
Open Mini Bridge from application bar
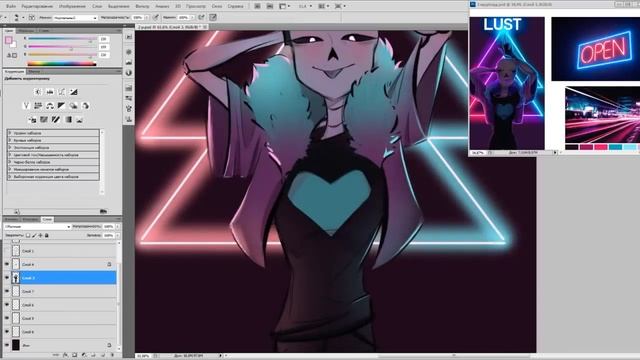270,6
